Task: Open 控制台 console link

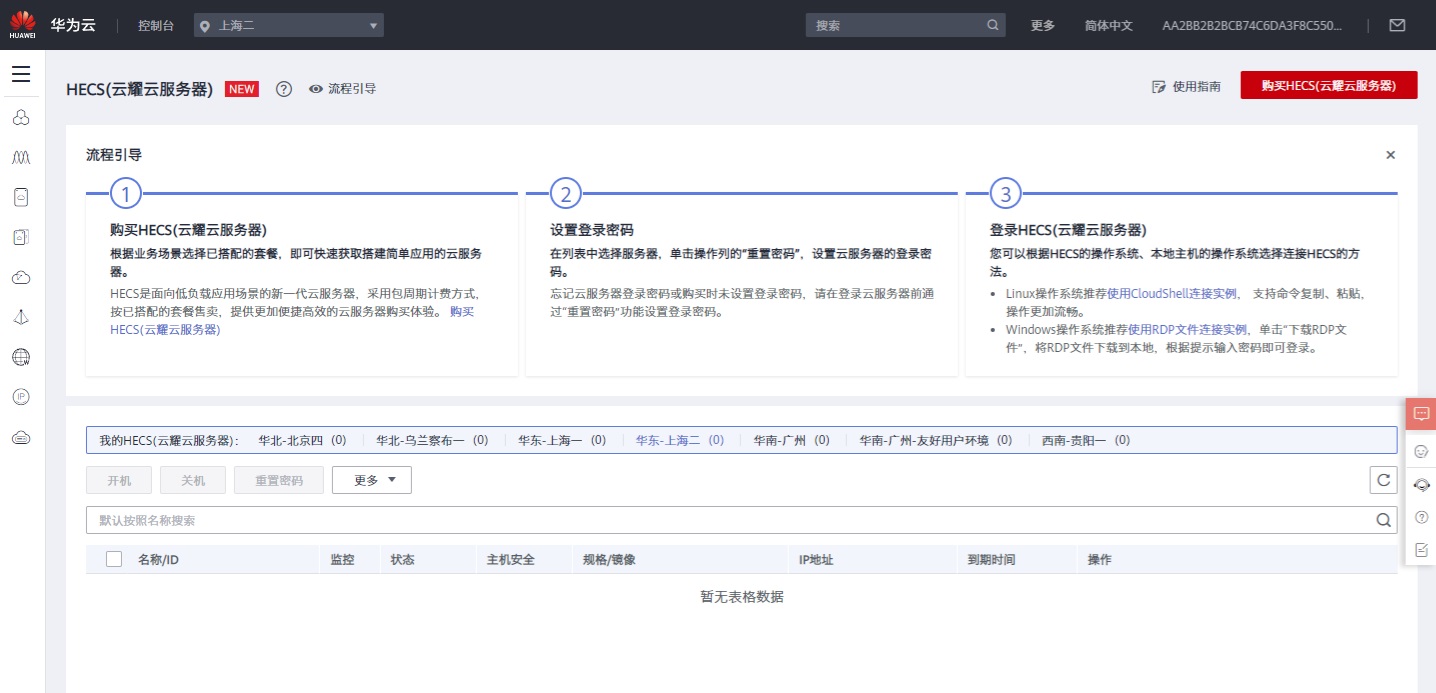Action: point(156,25)
